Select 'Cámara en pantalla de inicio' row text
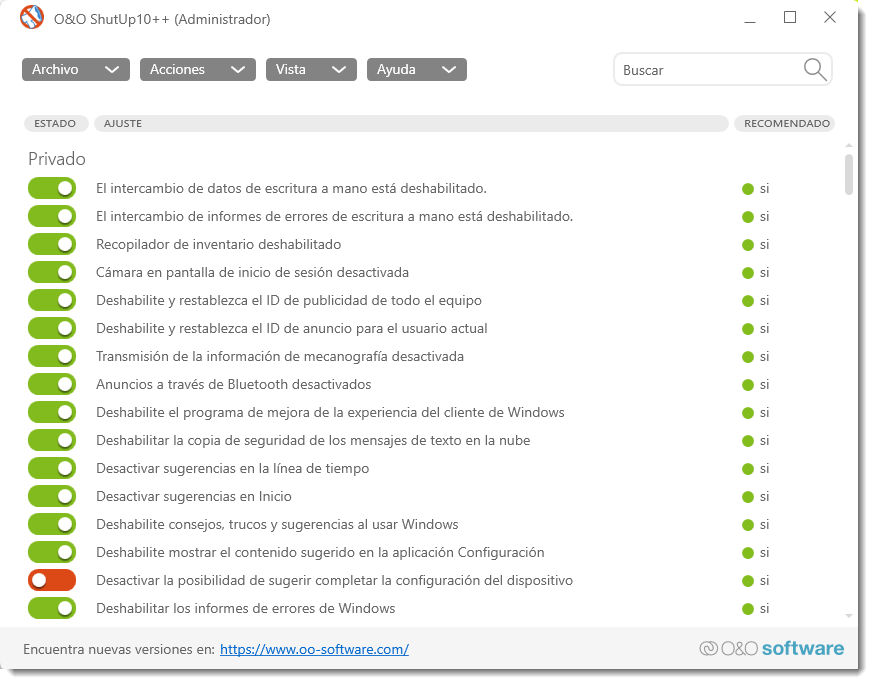 tap(252, 272)
